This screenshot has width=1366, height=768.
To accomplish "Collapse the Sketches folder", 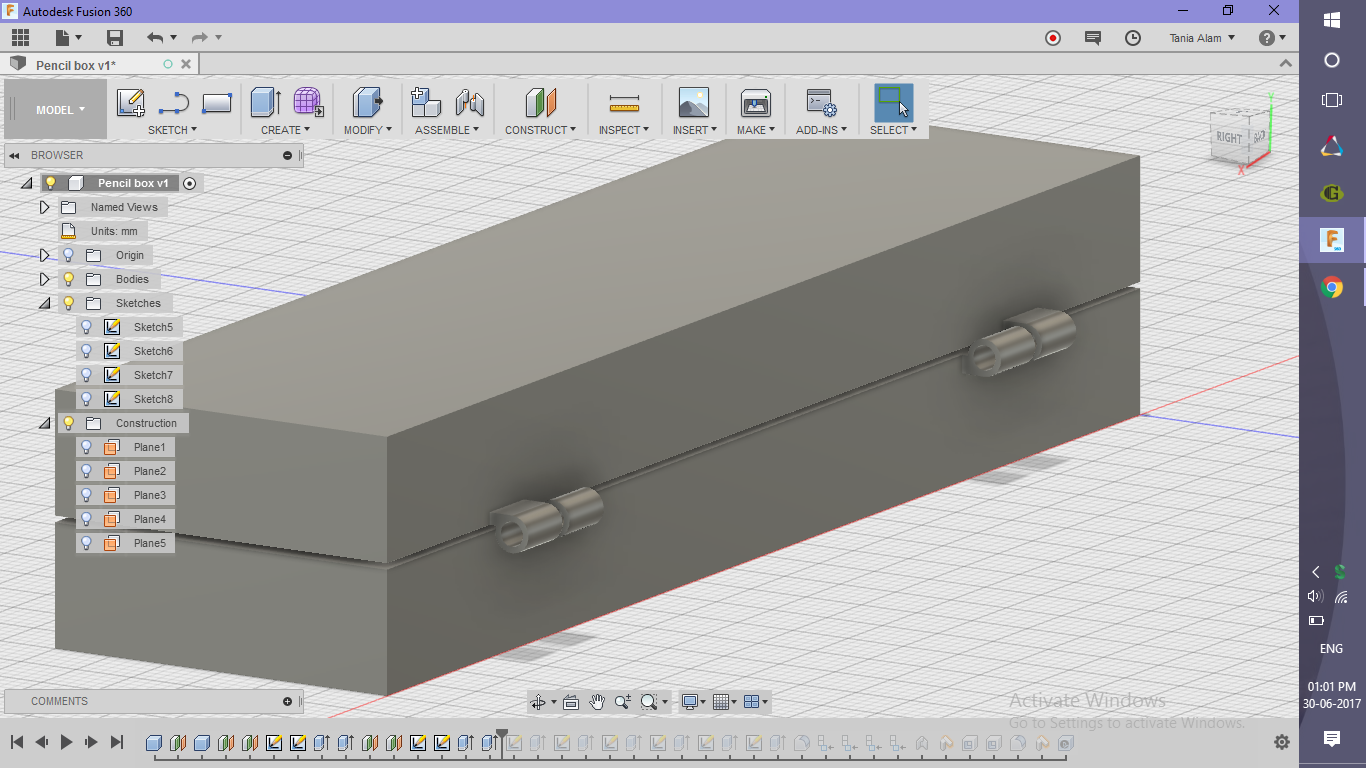I will pyautogui.click(x=44, y=303).
